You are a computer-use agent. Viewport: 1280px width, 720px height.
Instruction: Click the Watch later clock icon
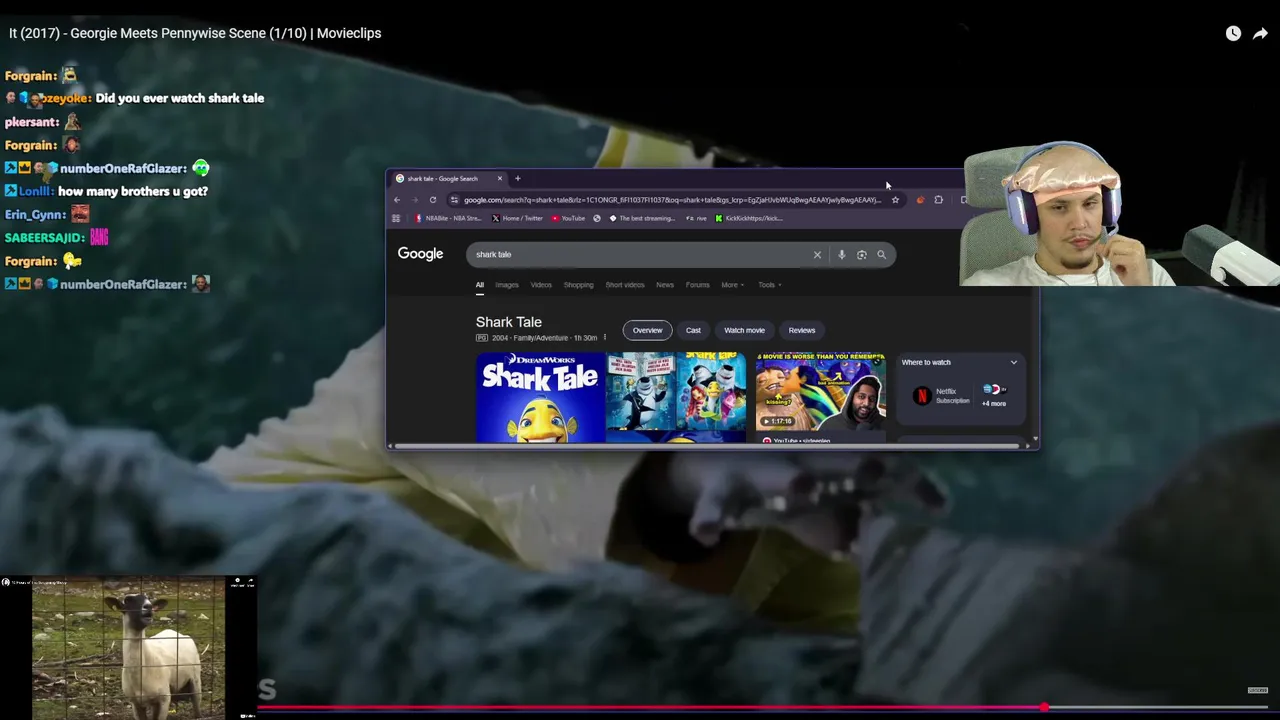pos(1233,33)
